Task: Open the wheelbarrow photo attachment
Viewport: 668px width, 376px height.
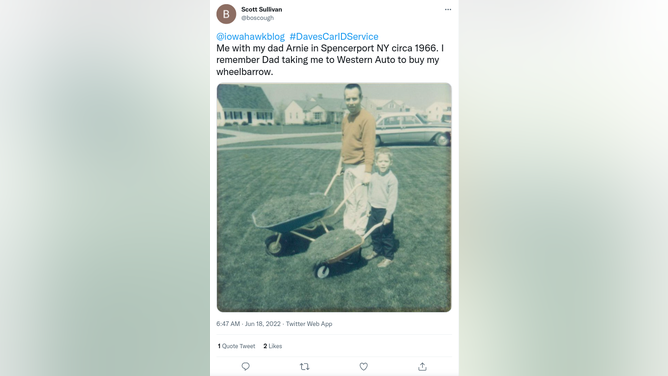Action: (334, 197)
